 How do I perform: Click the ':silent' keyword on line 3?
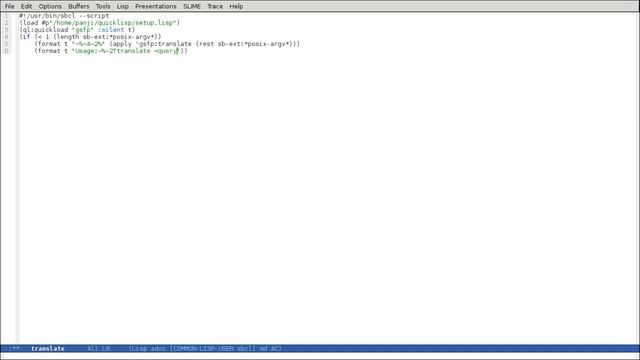[111, 30]
